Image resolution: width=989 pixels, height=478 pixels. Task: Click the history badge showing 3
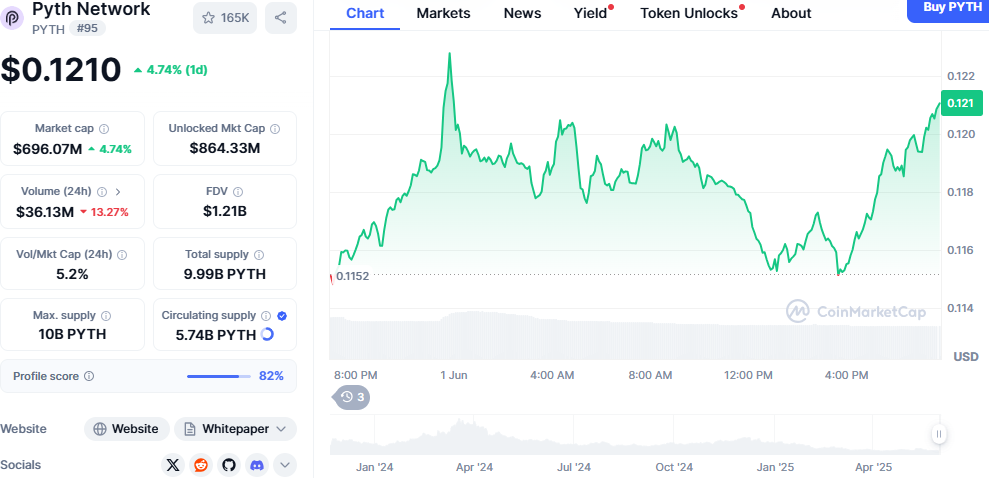click(x=352, y=397)
